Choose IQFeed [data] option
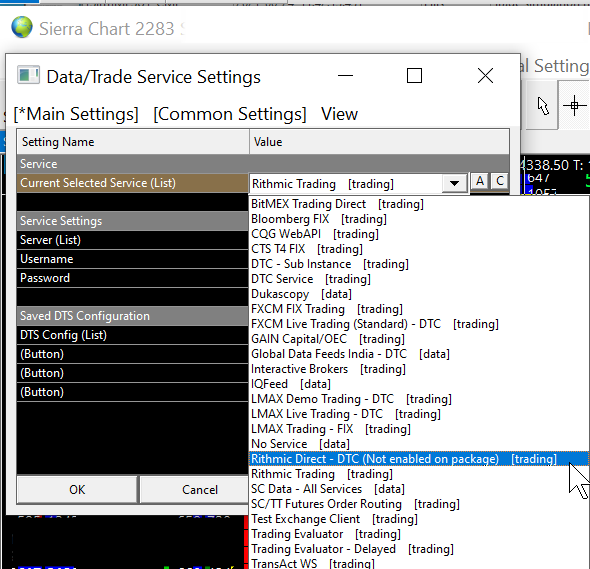 (x=419, y=384)
